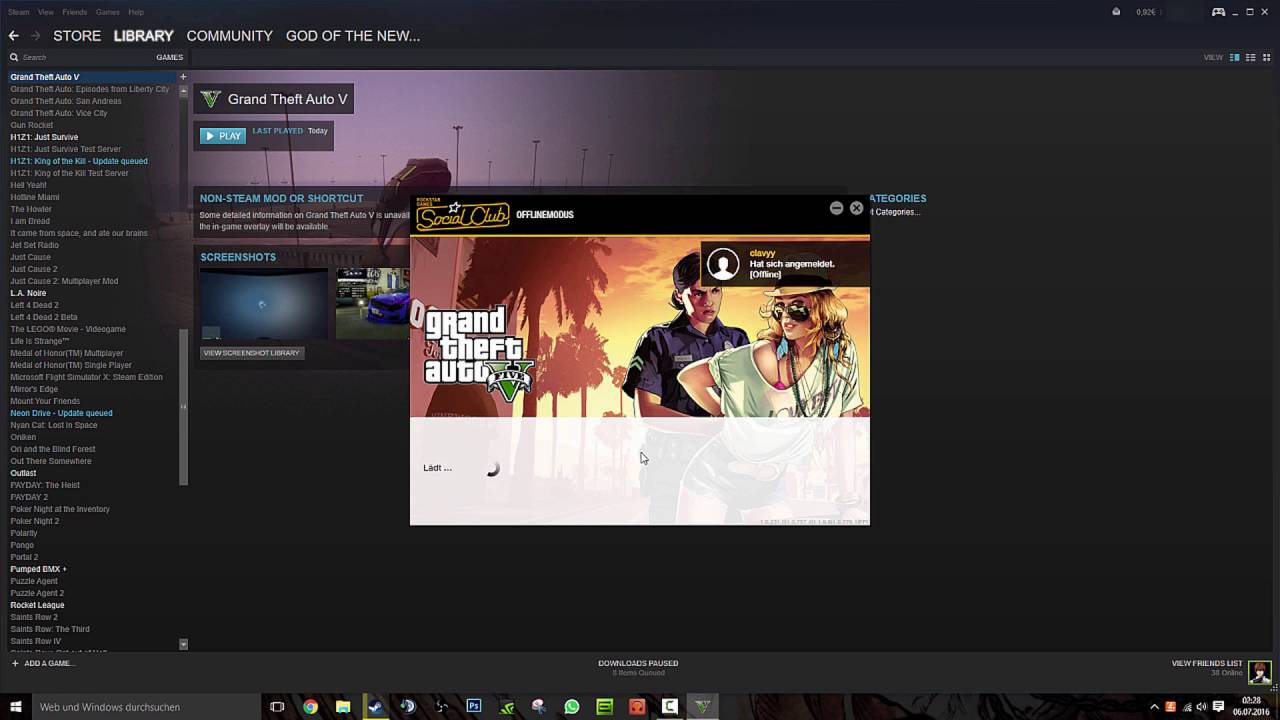Open the Windows Start menu
The width and height of the screenshot is (1280, 720).
14,706
